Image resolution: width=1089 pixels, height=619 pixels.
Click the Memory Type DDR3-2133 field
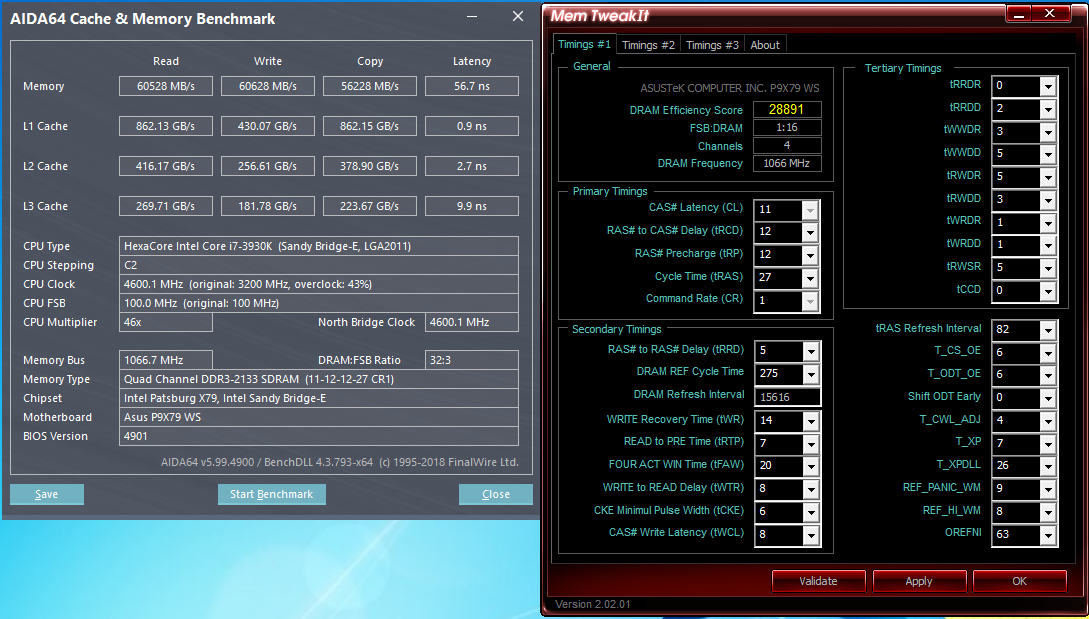tap(319, 379)
